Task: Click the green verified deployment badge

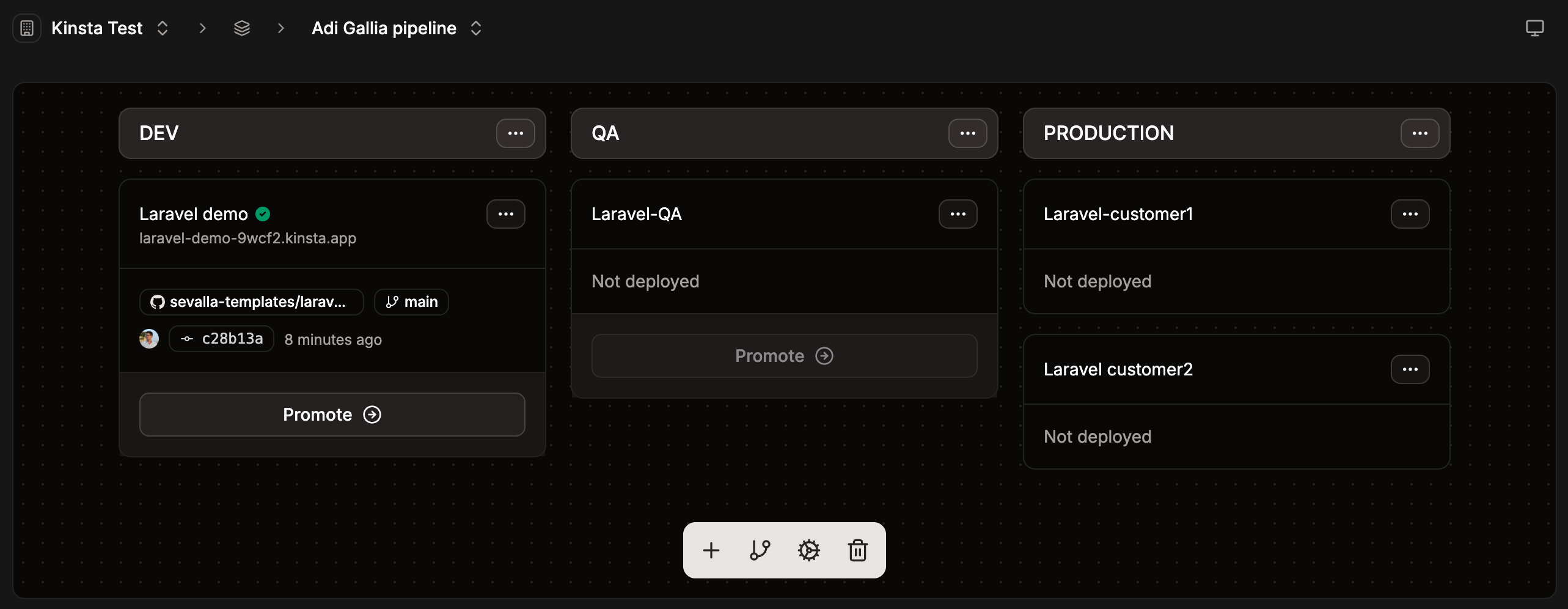Action: [x=263, y=213]
